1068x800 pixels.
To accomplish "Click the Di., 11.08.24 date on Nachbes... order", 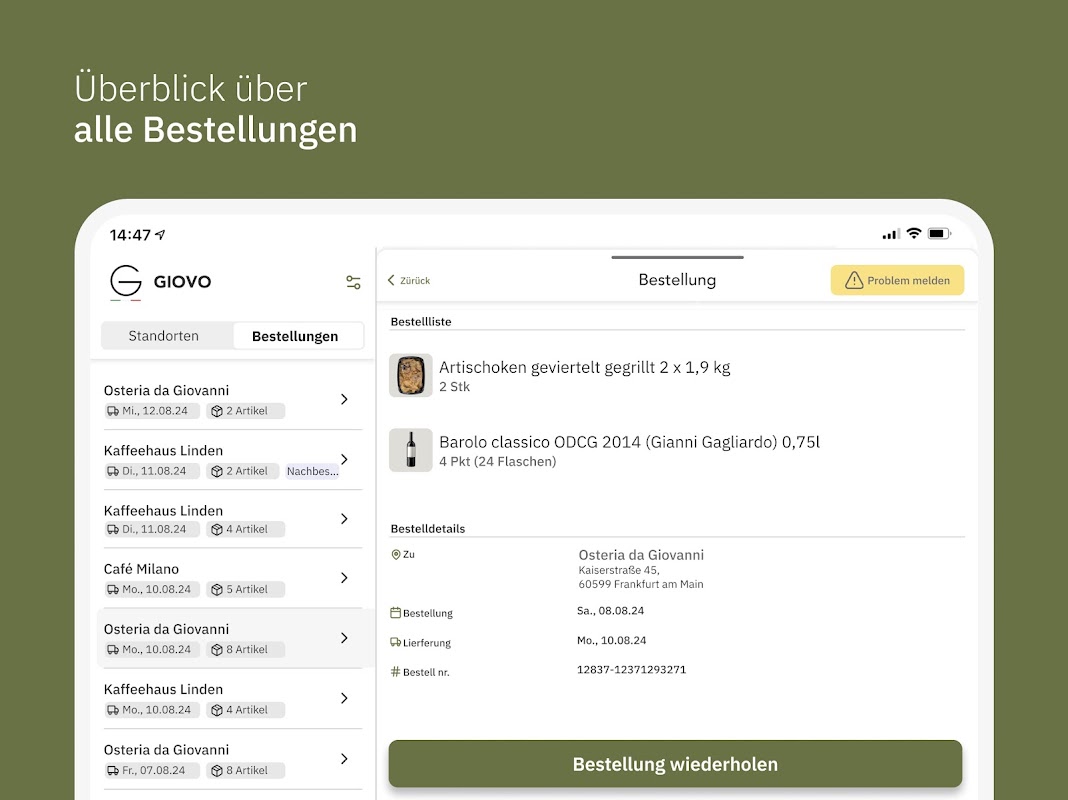I will tap(153, 471).
